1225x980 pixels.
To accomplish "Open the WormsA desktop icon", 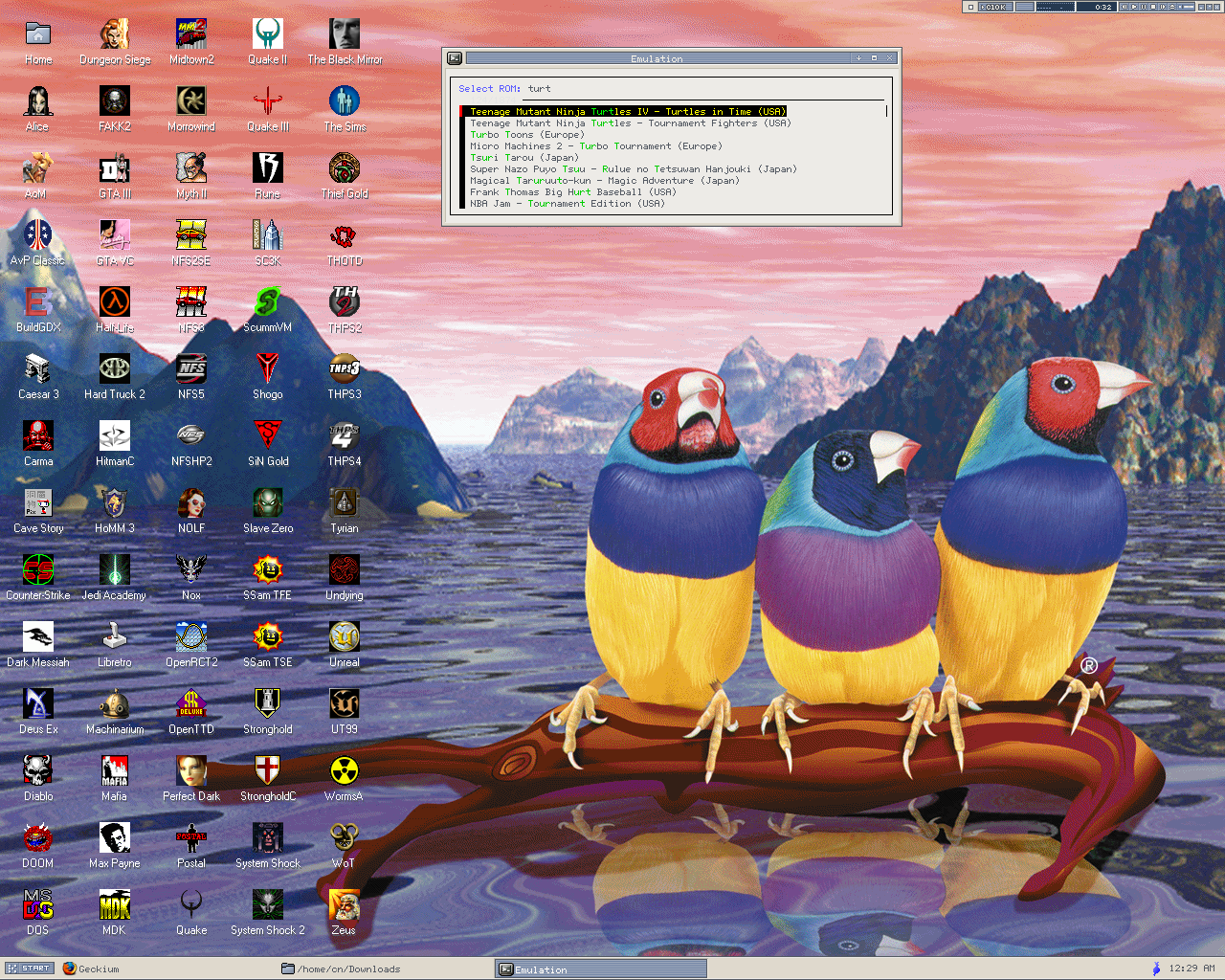I will pos(345,777).
